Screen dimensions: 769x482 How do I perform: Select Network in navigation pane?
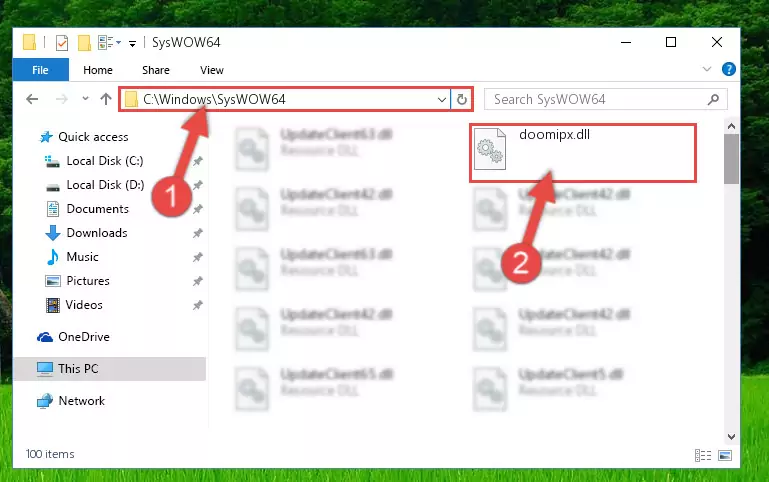(81, 401)
